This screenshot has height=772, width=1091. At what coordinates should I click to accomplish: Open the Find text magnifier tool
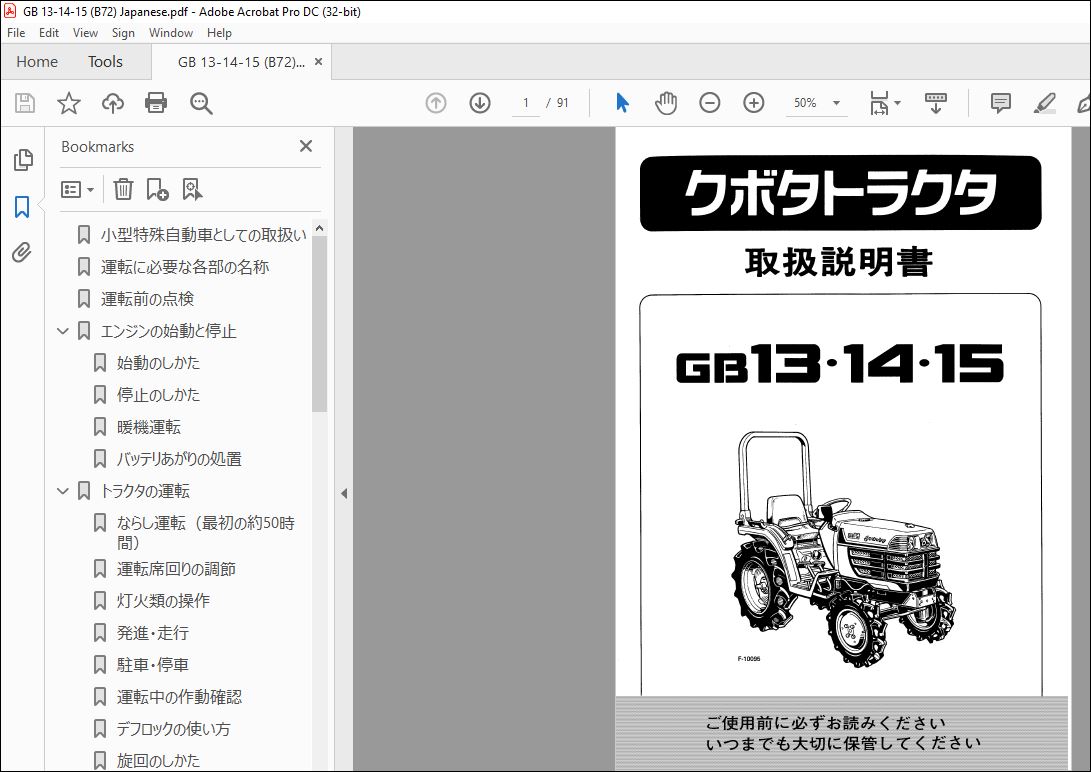201,103
